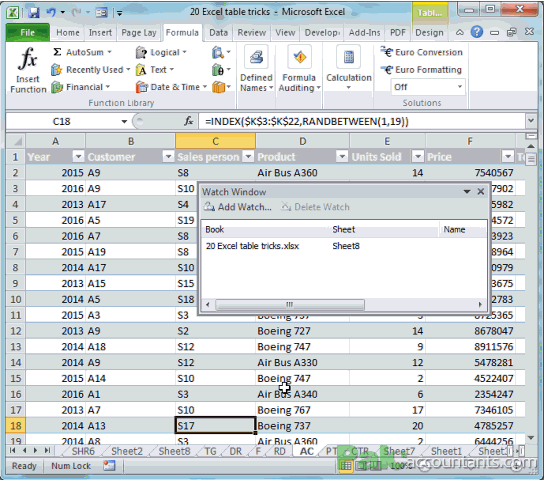Close the Watch Window panel
Image resolution: width=544 pixels, height=480 pixels.
[x=481, y=192]
